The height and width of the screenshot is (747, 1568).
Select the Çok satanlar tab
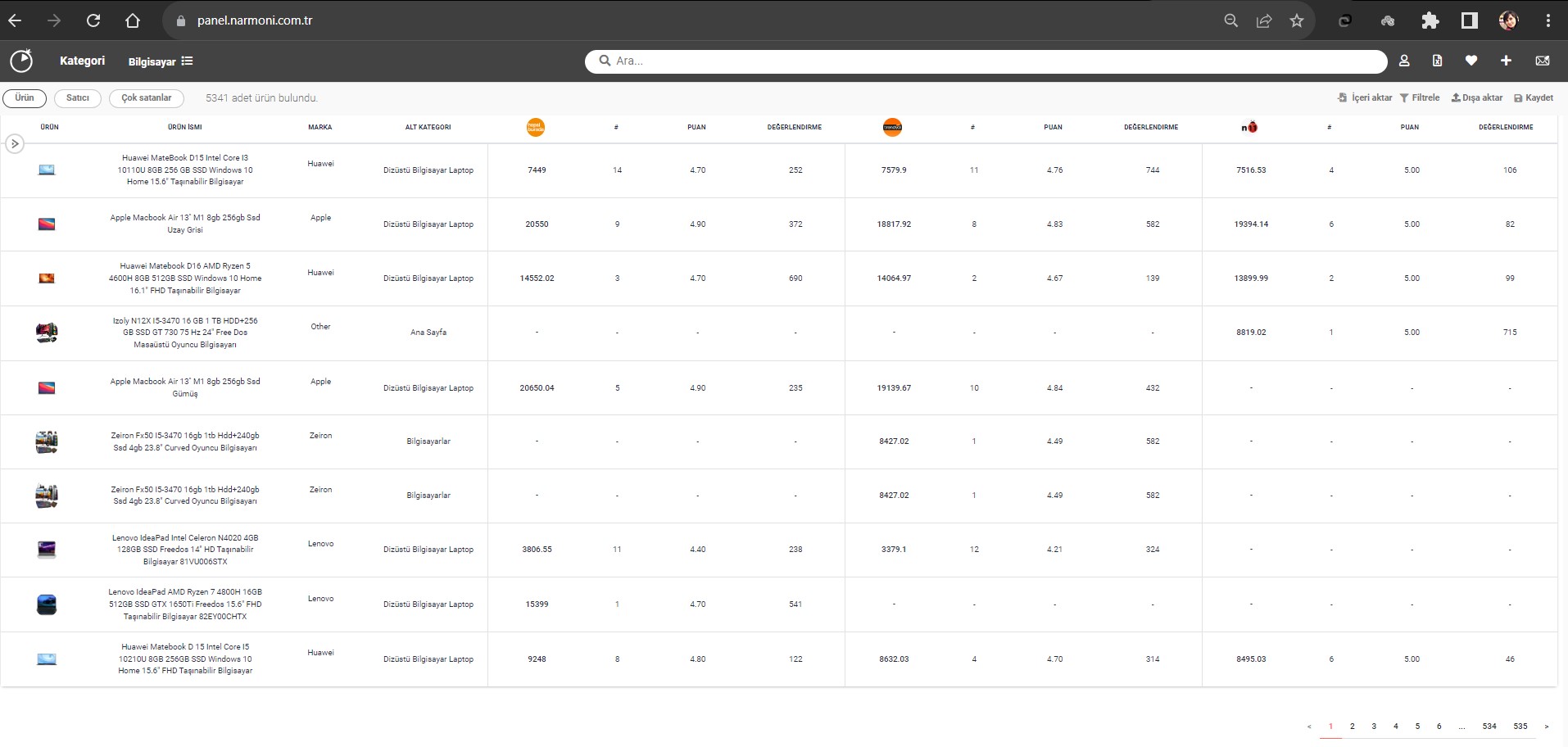tap(147, 98)
